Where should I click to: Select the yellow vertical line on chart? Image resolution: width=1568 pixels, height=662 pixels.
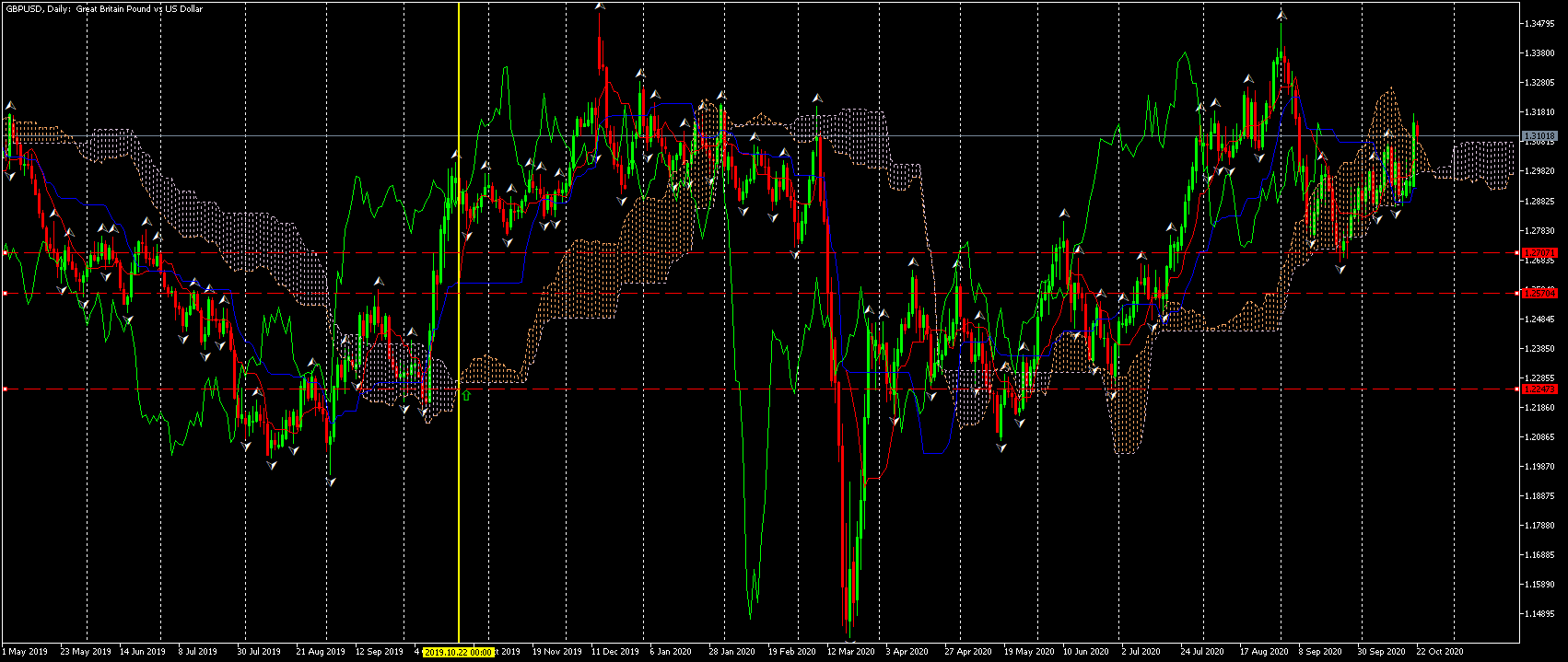pos(458,322)
